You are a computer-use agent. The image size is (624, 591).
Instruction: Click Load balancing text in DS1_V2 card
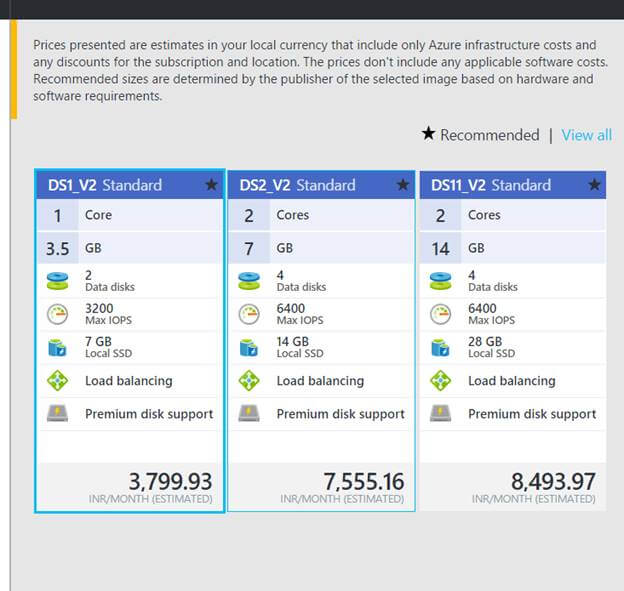129,381
